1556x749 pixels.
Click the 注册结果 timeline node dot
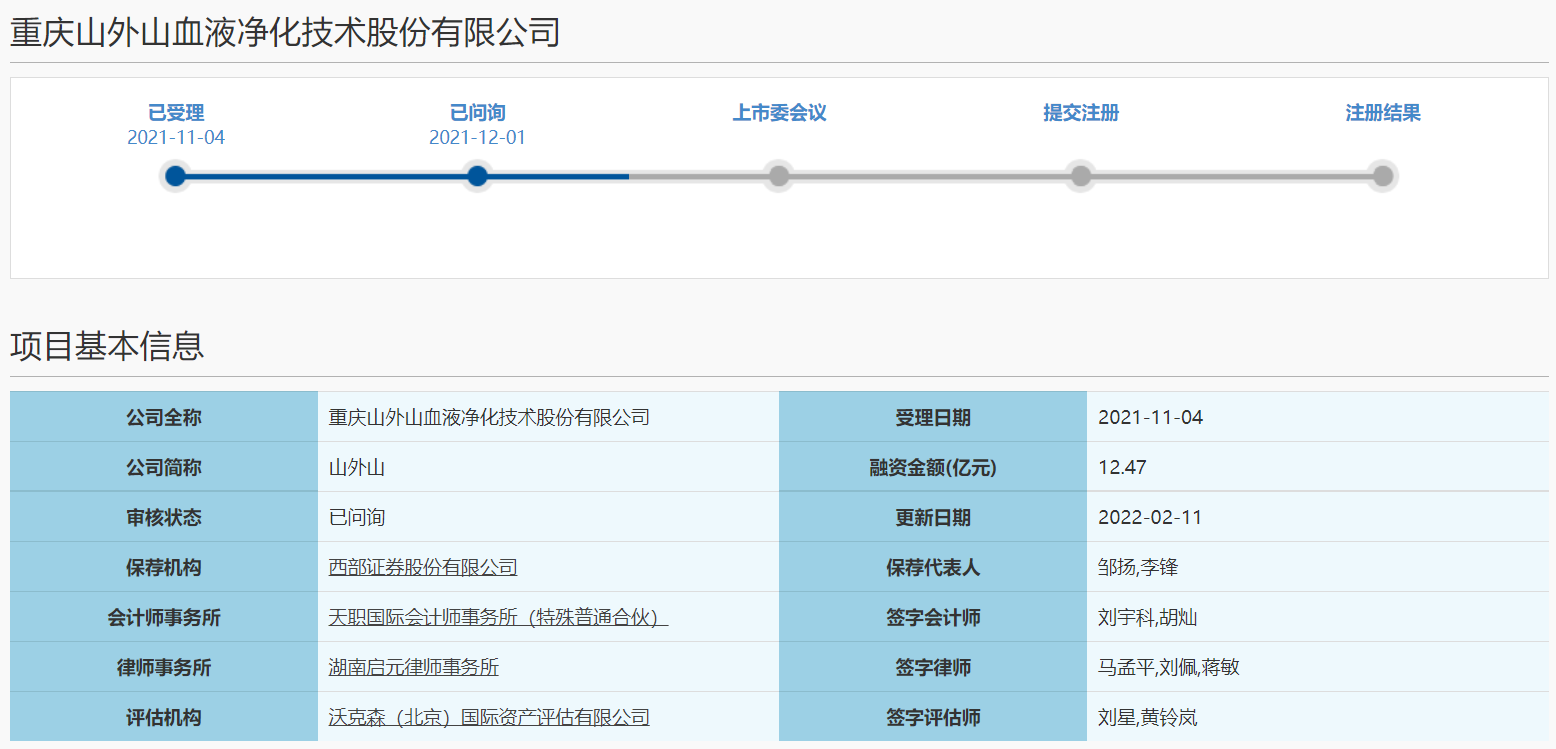point(1382,176)
